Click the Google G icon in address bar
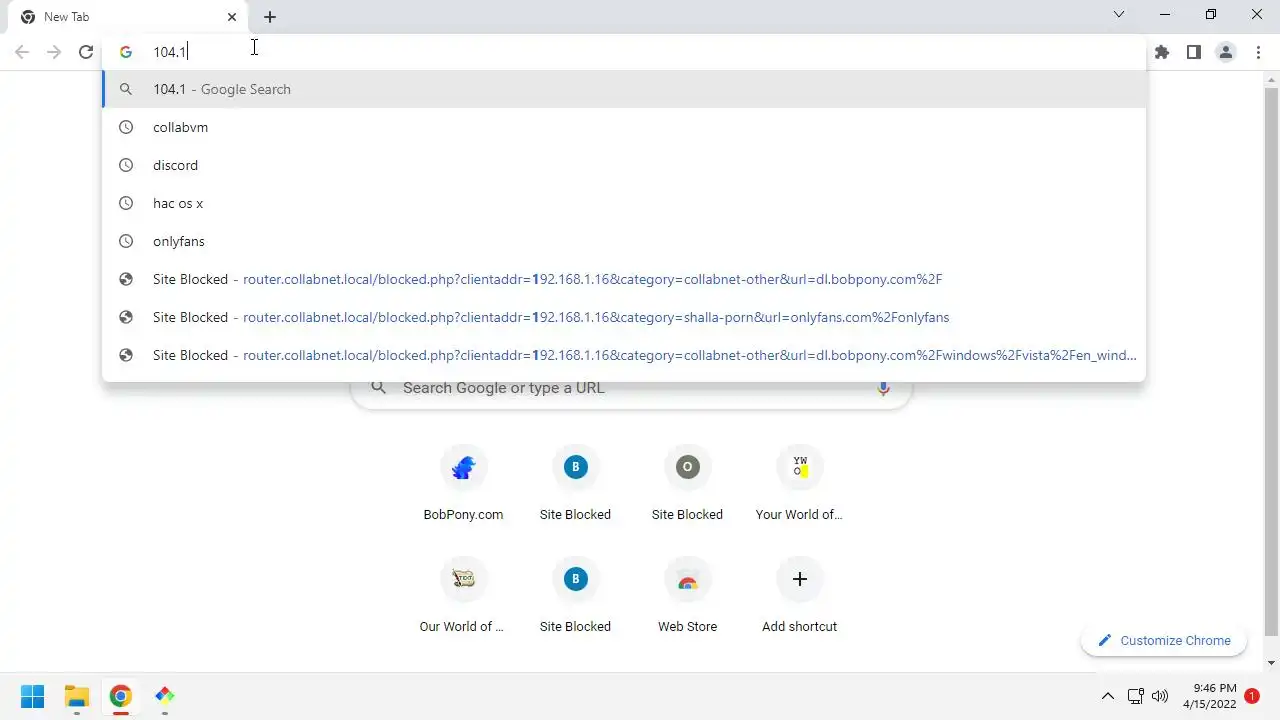Screen dimensions: 1280x720 pos(126,52)
